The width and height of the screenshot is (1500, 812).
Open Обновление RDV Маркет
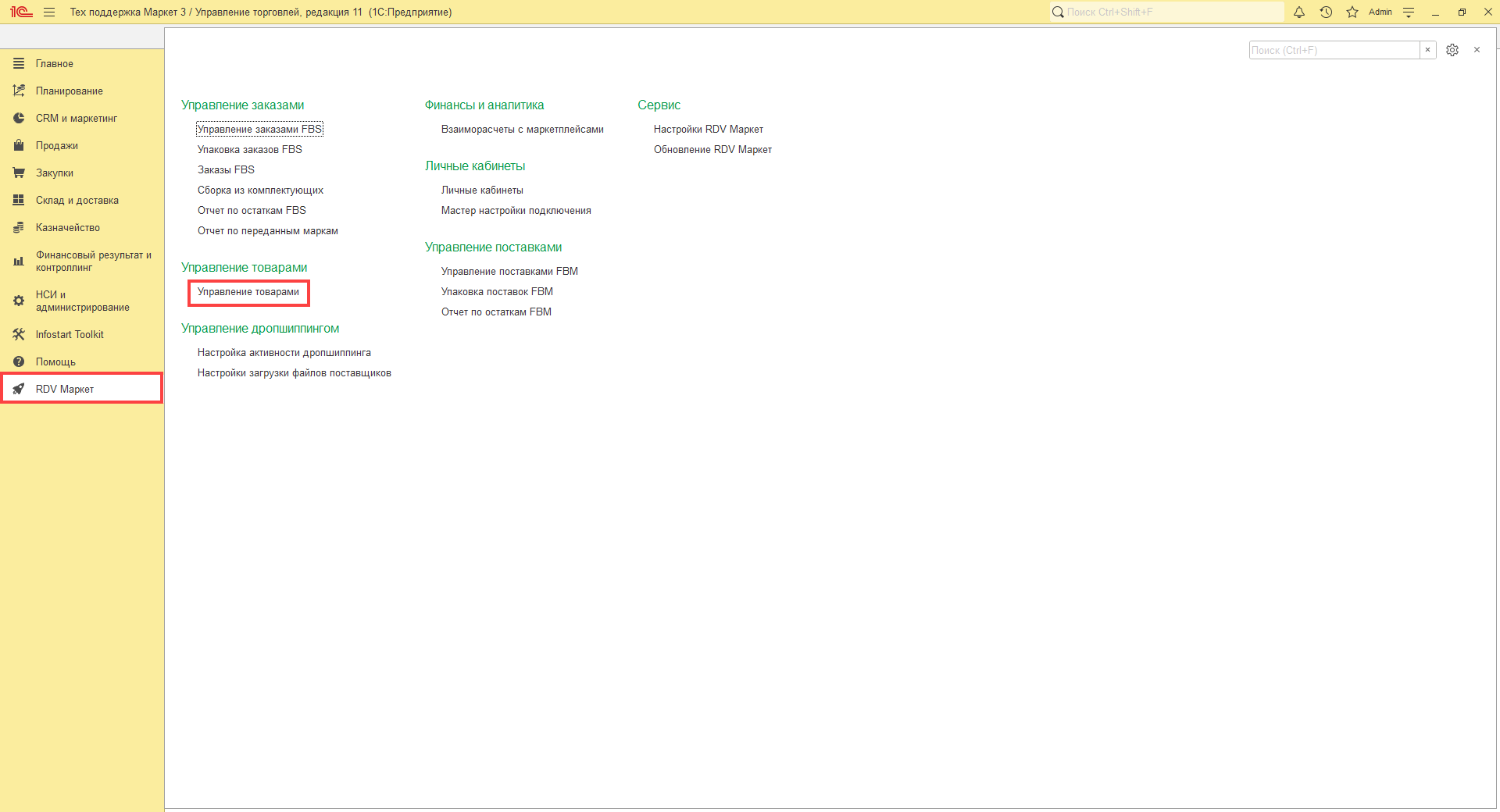coord(712,149)
